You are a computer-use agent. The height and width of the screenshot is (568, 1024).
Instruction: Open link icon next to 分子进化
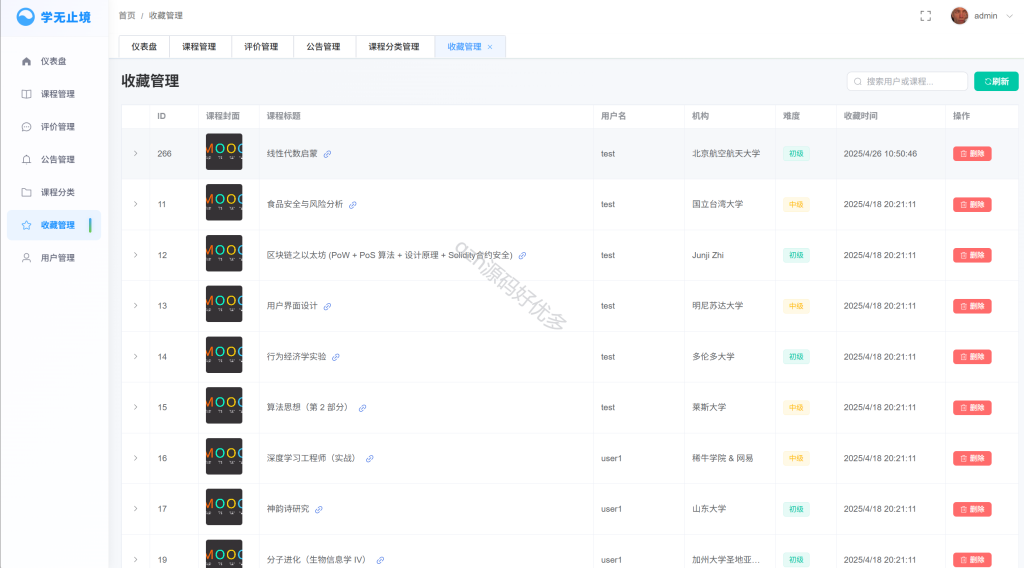coord(380,560)
